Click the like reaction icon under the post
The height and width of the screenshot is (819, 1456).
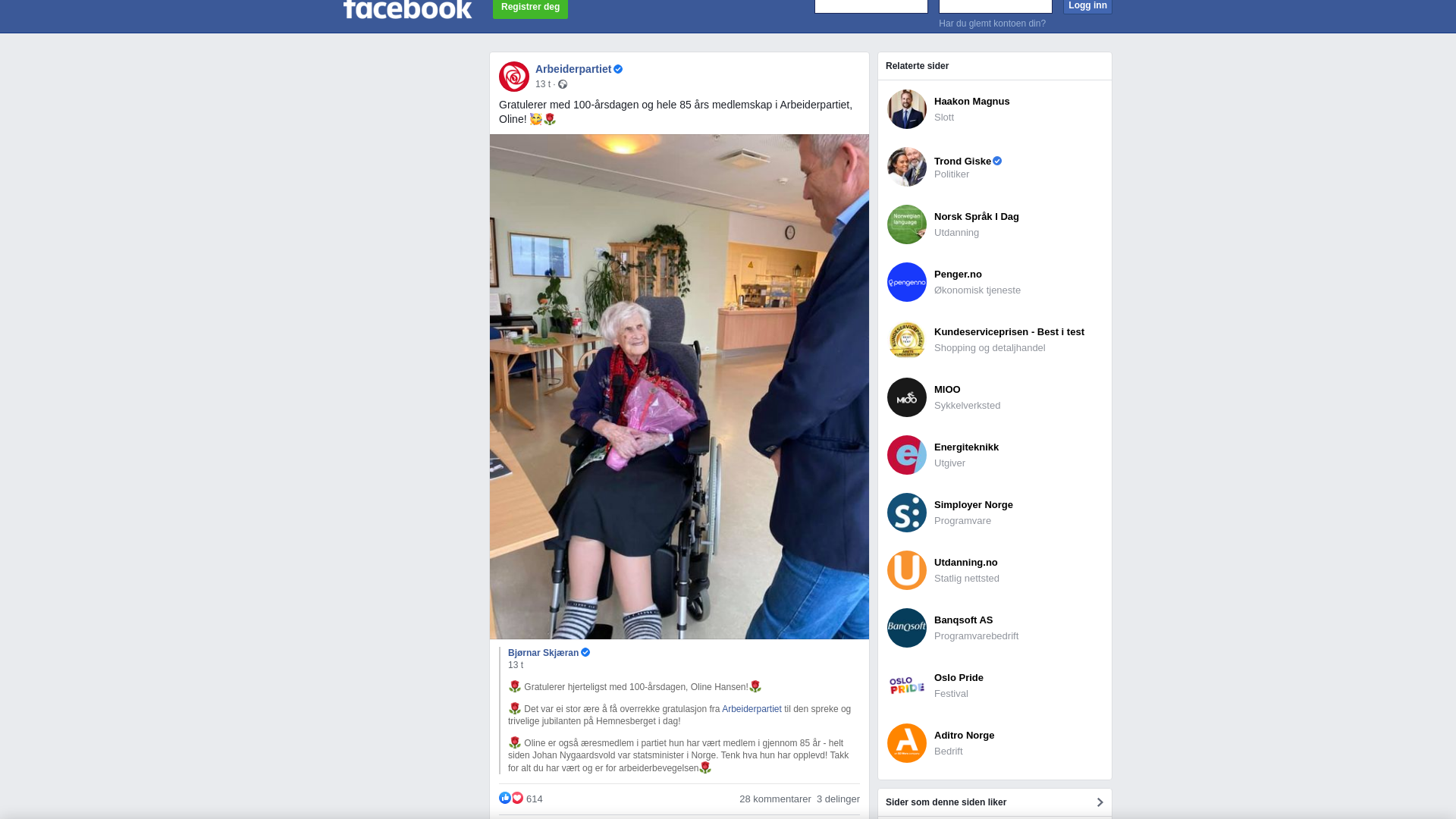[505, 798]
